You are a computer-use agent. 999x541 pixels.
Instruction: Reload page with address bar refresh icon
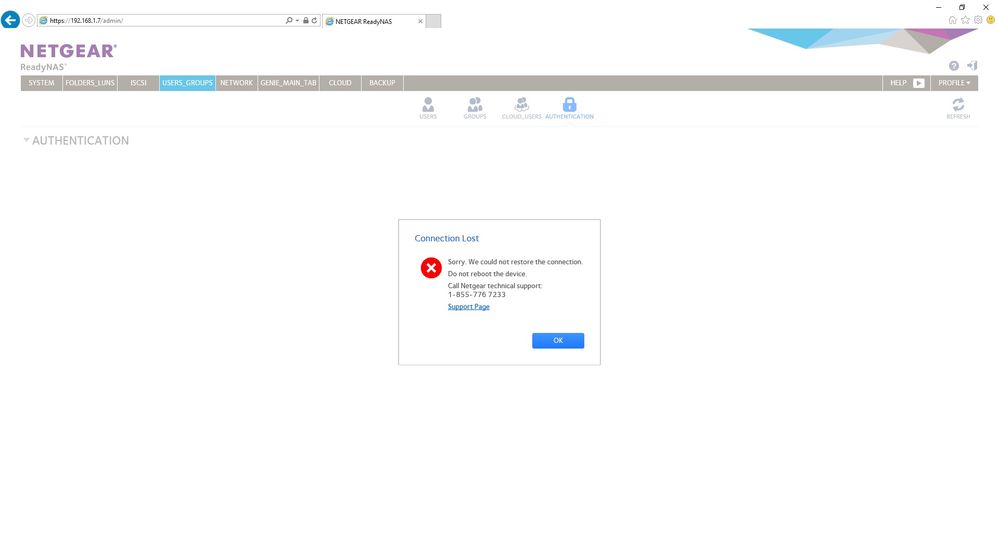click(314, 20)
